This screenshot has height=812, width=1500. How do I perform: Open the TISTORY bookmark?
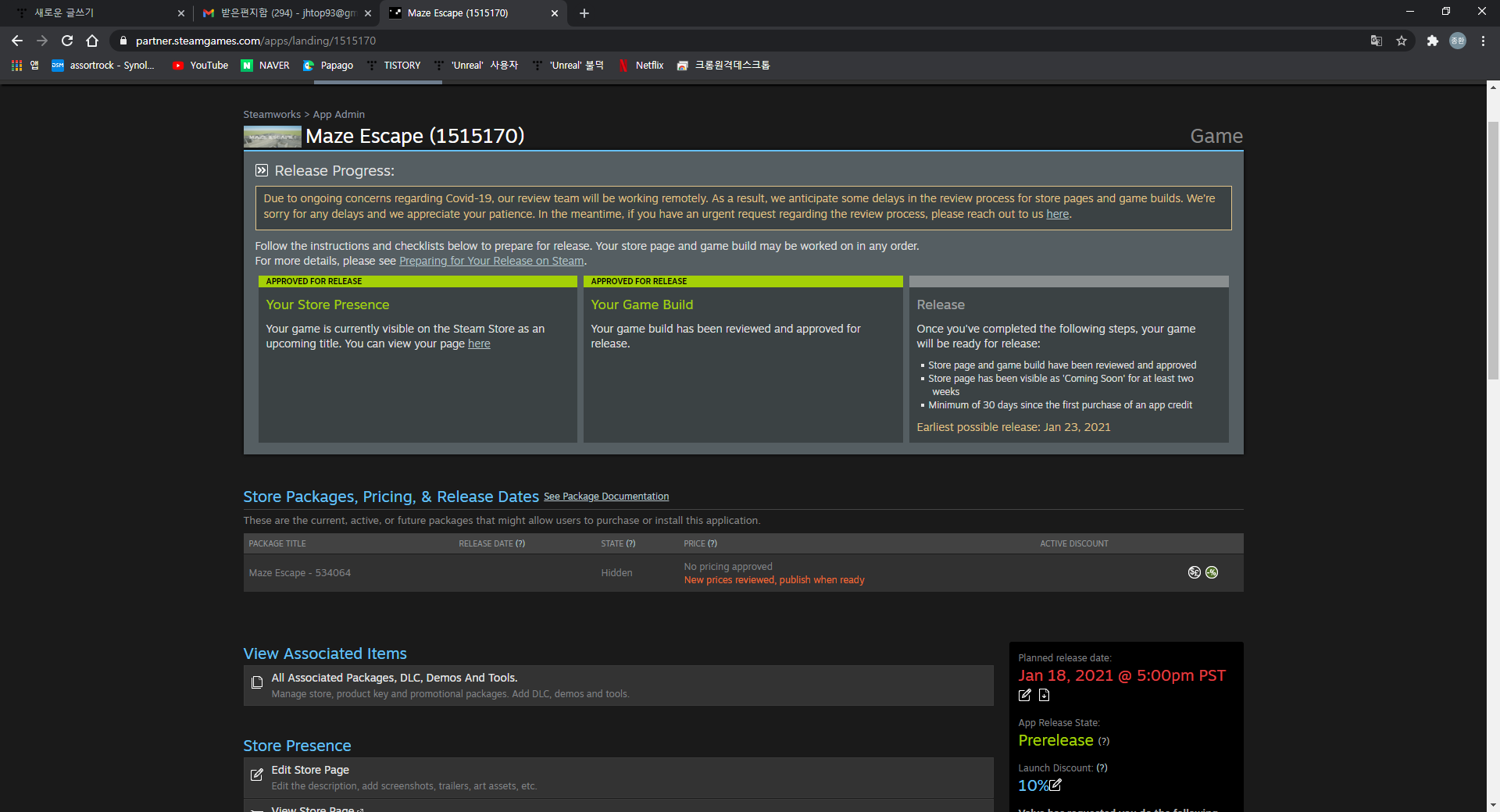coord(394,66)
